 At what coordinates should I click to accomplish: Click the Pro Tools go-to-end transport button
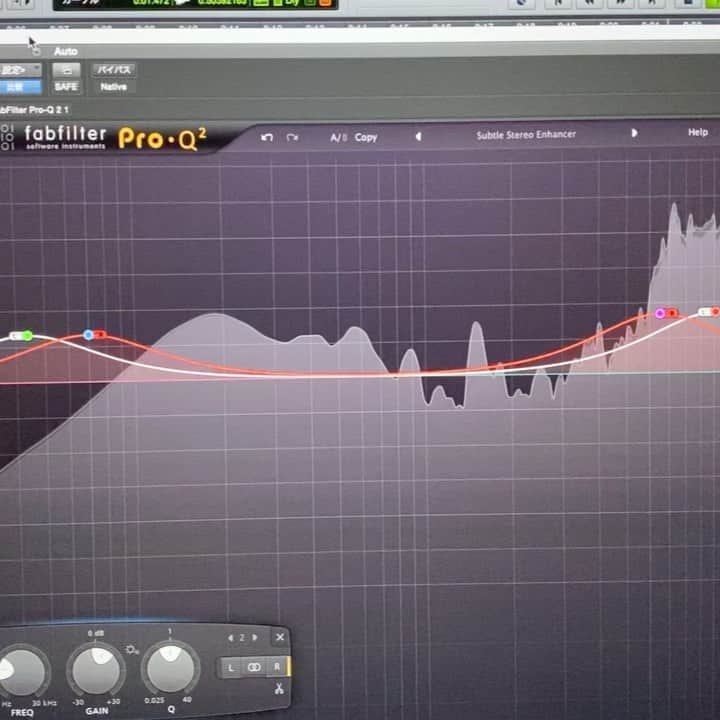(x=652, y=3)
